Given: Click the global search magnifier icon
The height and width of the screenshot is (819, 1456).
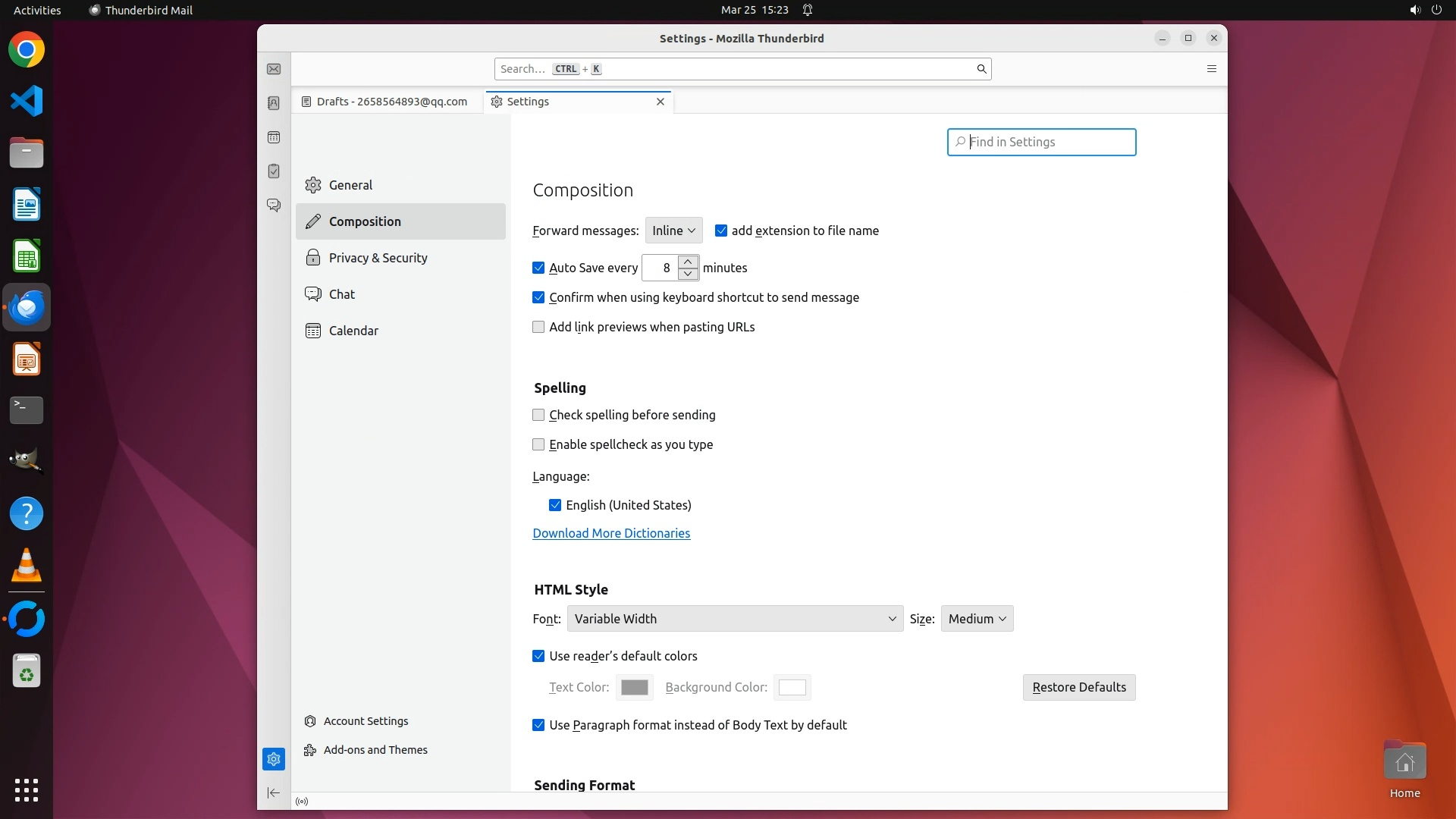Looking at the screenshot, I should click(981, 69).
